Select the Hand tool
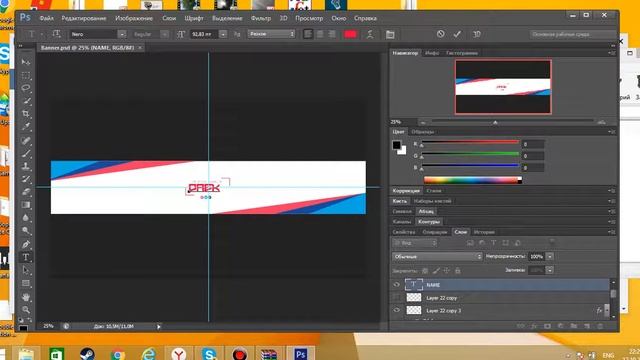 [26, 297]
